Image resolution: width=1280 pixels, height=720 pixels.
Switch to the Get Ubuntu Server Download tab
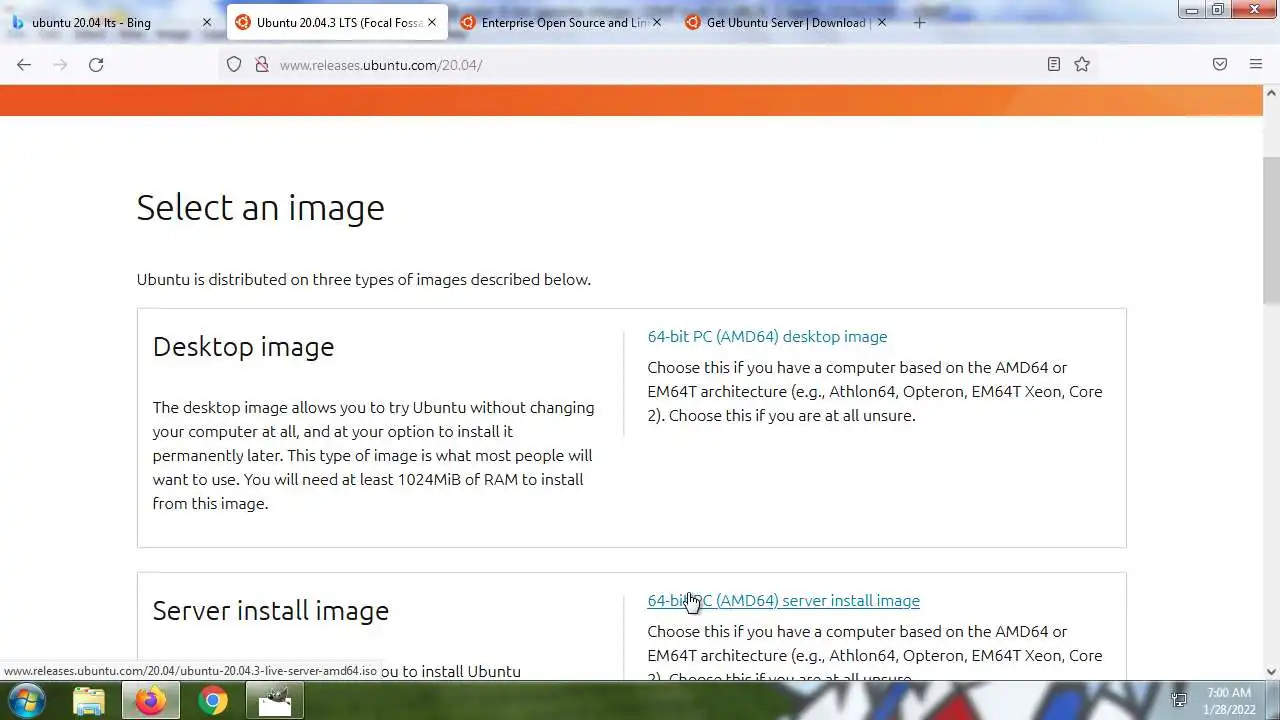coord(787,22)
